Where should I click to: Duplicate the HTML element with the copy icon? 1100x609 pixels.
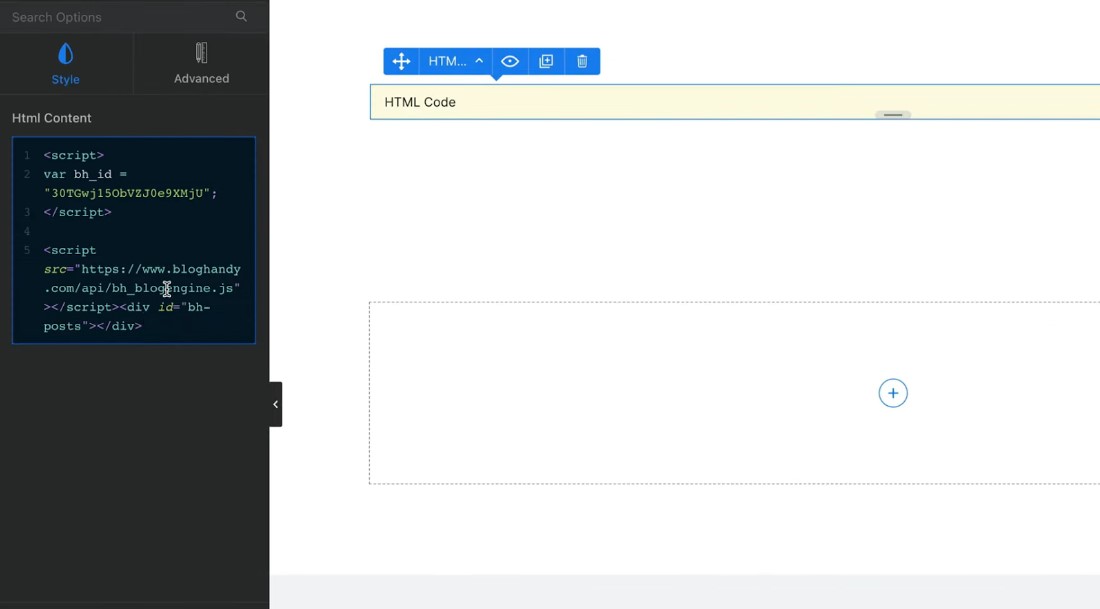(546, 61)
